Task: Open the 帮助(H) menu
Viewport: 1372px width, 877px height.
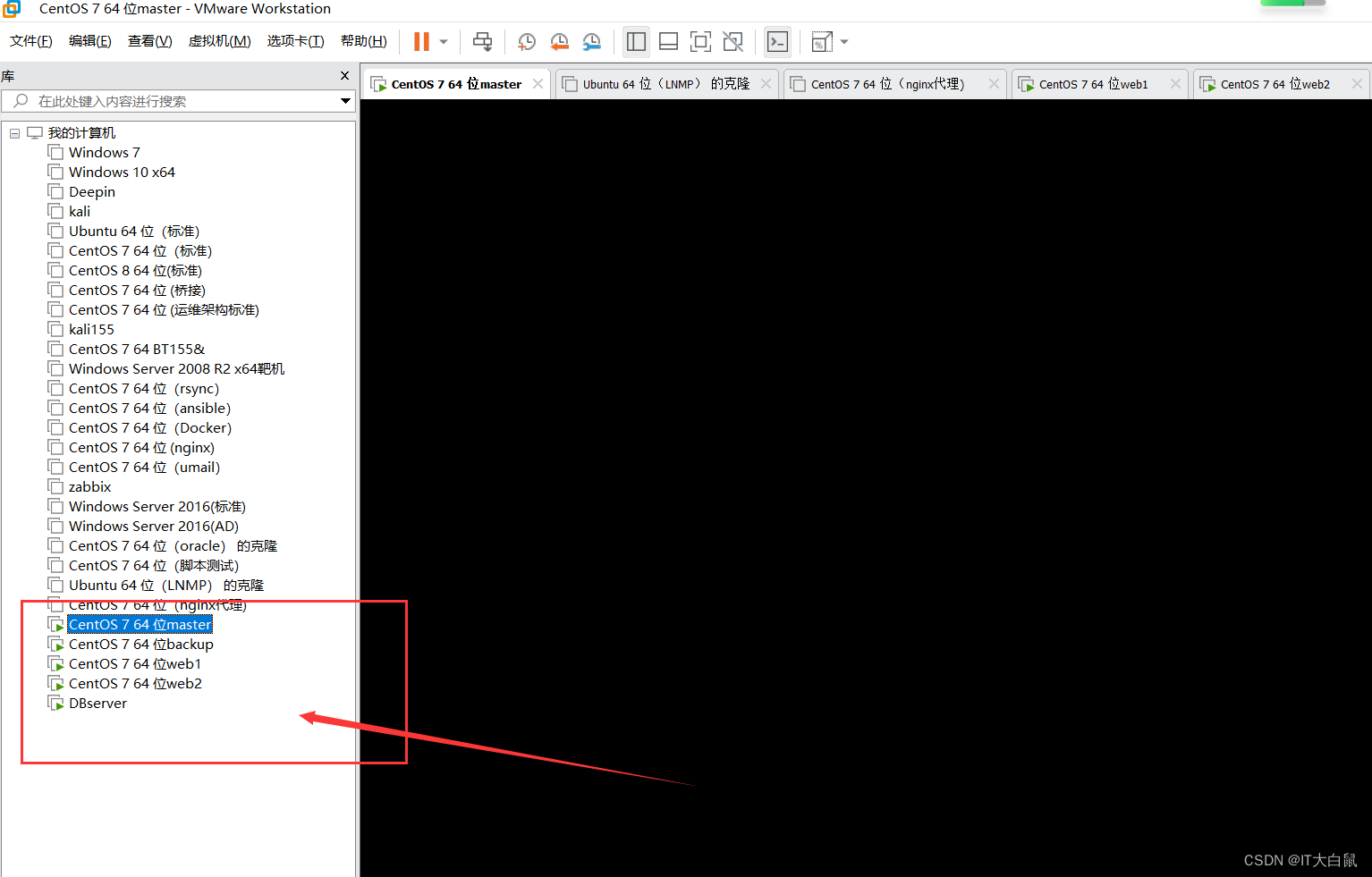Action: tap(363, 40)
